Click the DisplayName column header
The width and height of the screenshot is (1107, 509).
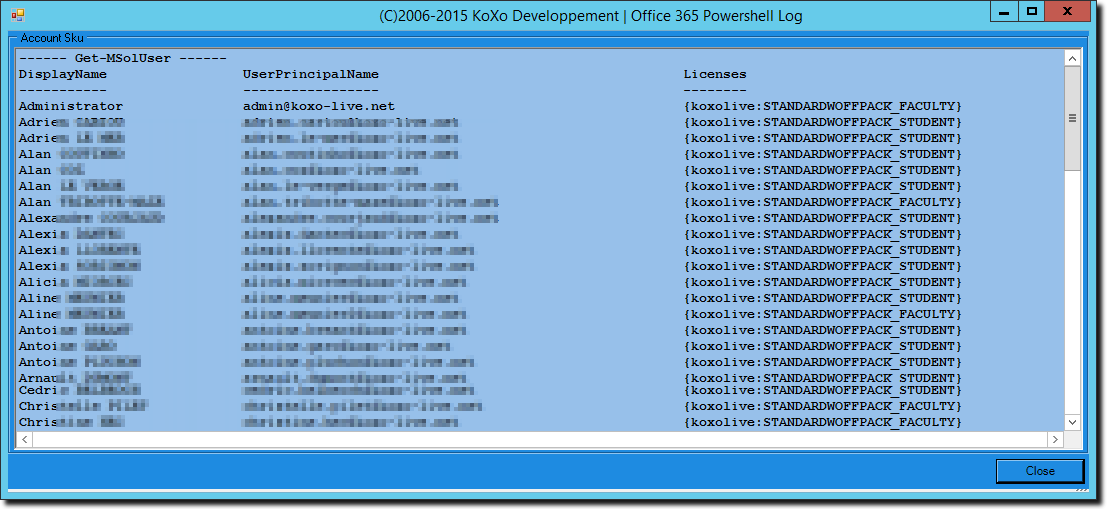[63, 74]
